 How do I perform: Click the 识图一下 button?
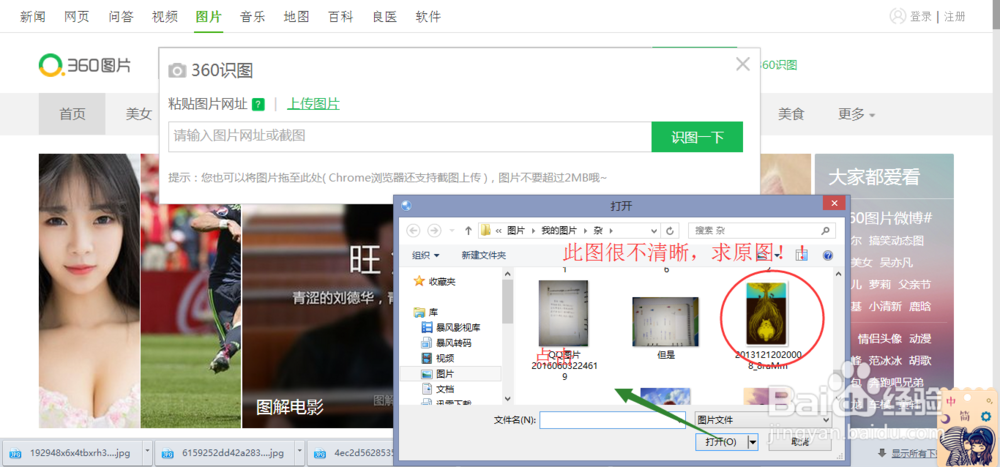[x=697, y=137]
